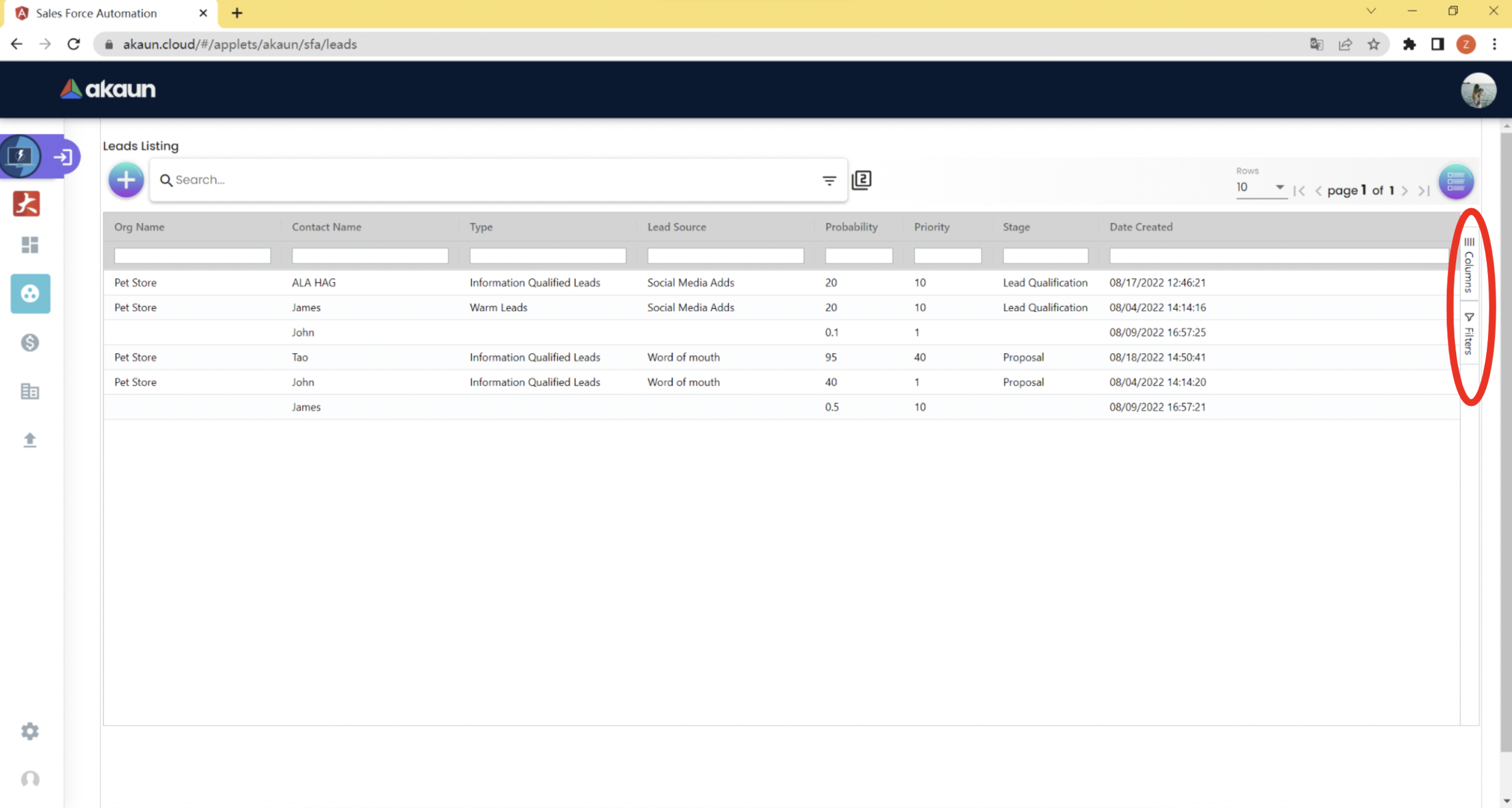Click the numbered copy icon beside search bar

pos(862,180)
